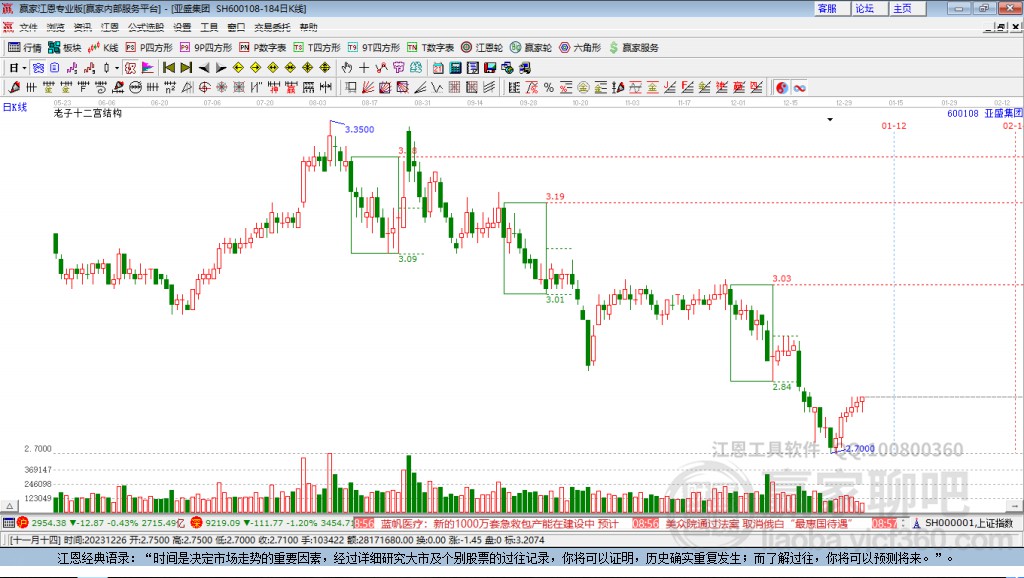1024x578 pixels.
Task: Select the crosshair cursor tool
Action: click(364, 68)
